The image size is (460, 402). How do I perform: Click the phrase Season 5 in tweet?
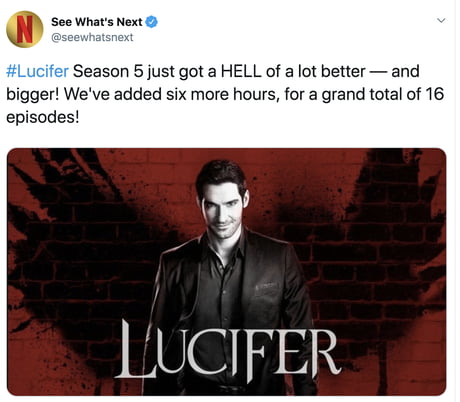[x=108, y=71]
